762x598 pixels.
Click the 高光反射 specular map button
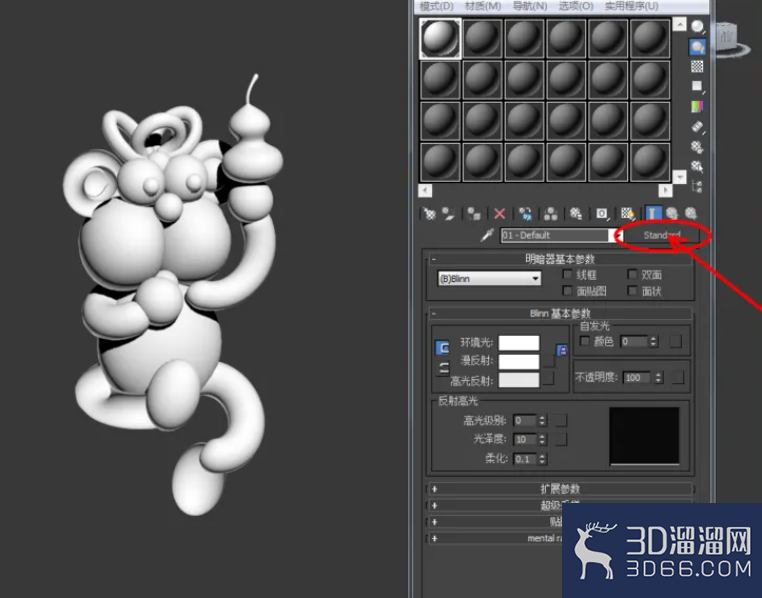click(549, 379)
